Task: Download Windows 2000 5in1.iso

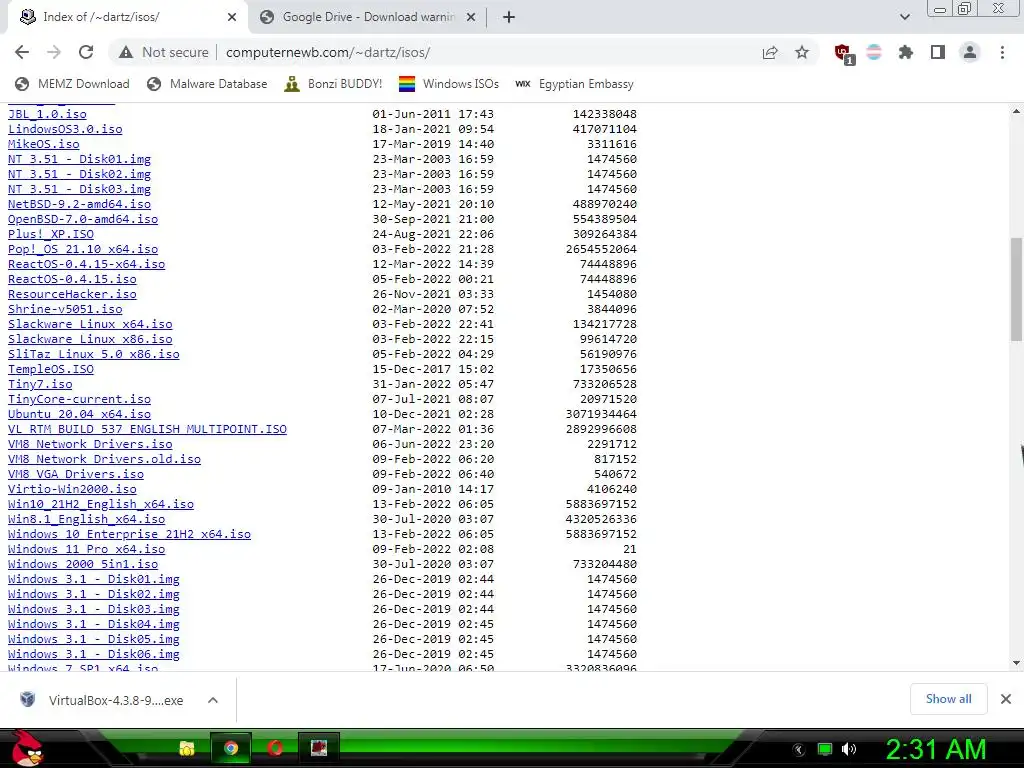Action: tap(83, 565)
